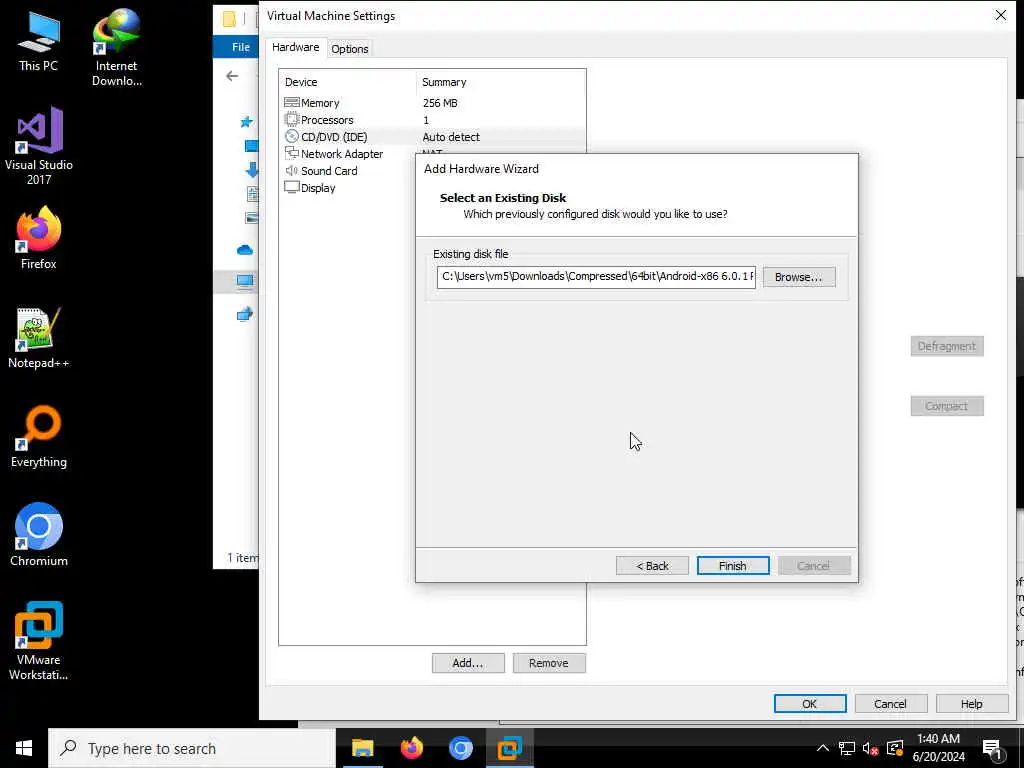
Task: Click Auto detect summary for CD/DVD
Action: [451, 136]
